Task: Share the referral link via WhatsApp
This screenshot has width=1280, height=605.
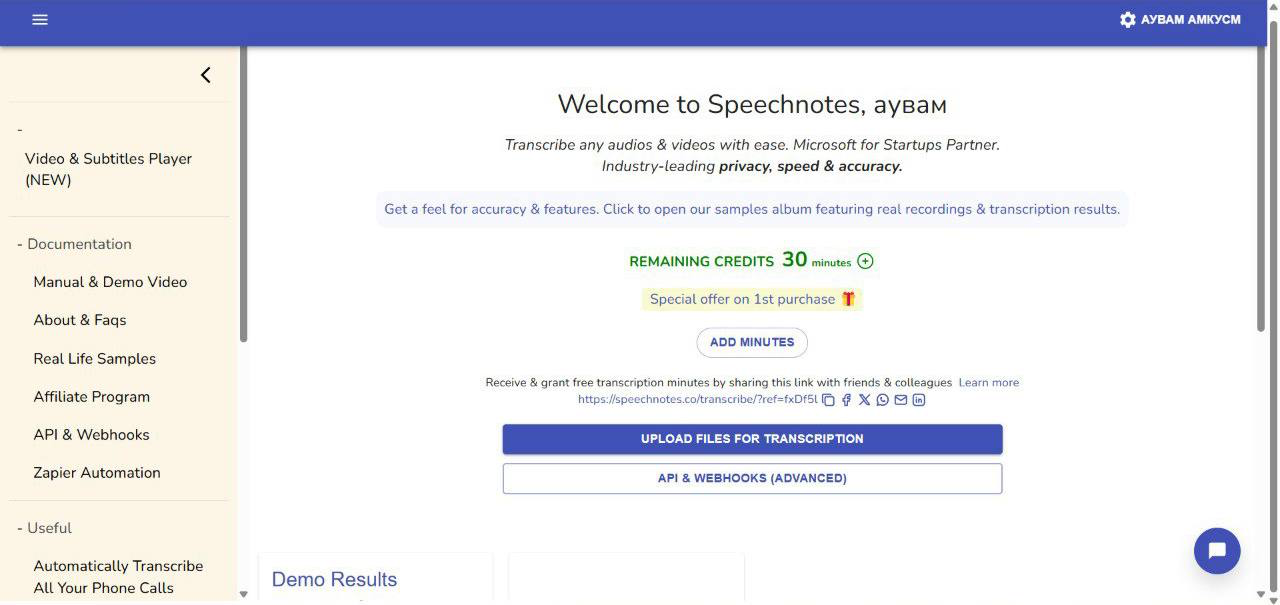Action: [x=882, y=400]
